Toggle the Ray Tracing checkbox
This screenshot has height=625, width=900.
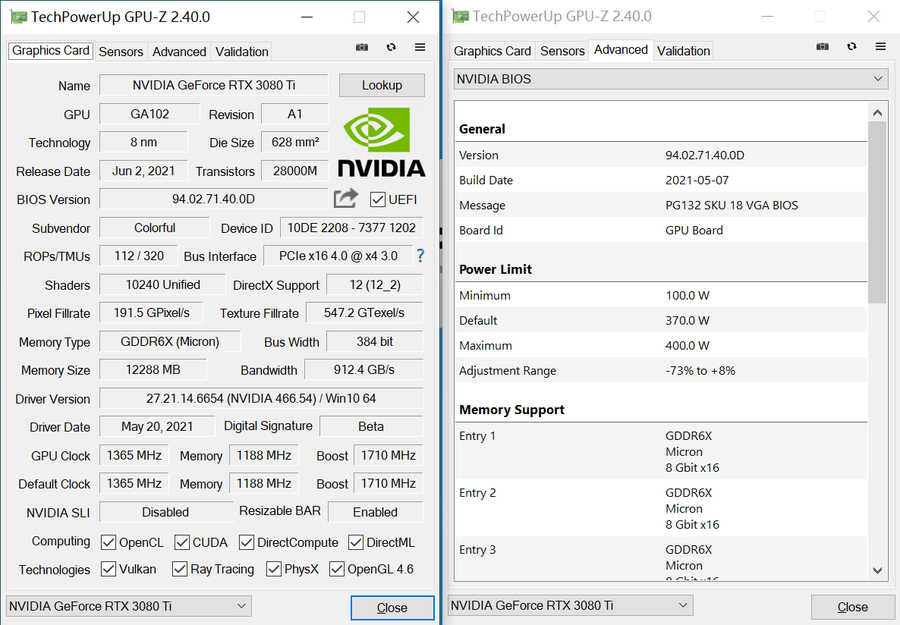point(180,569)
